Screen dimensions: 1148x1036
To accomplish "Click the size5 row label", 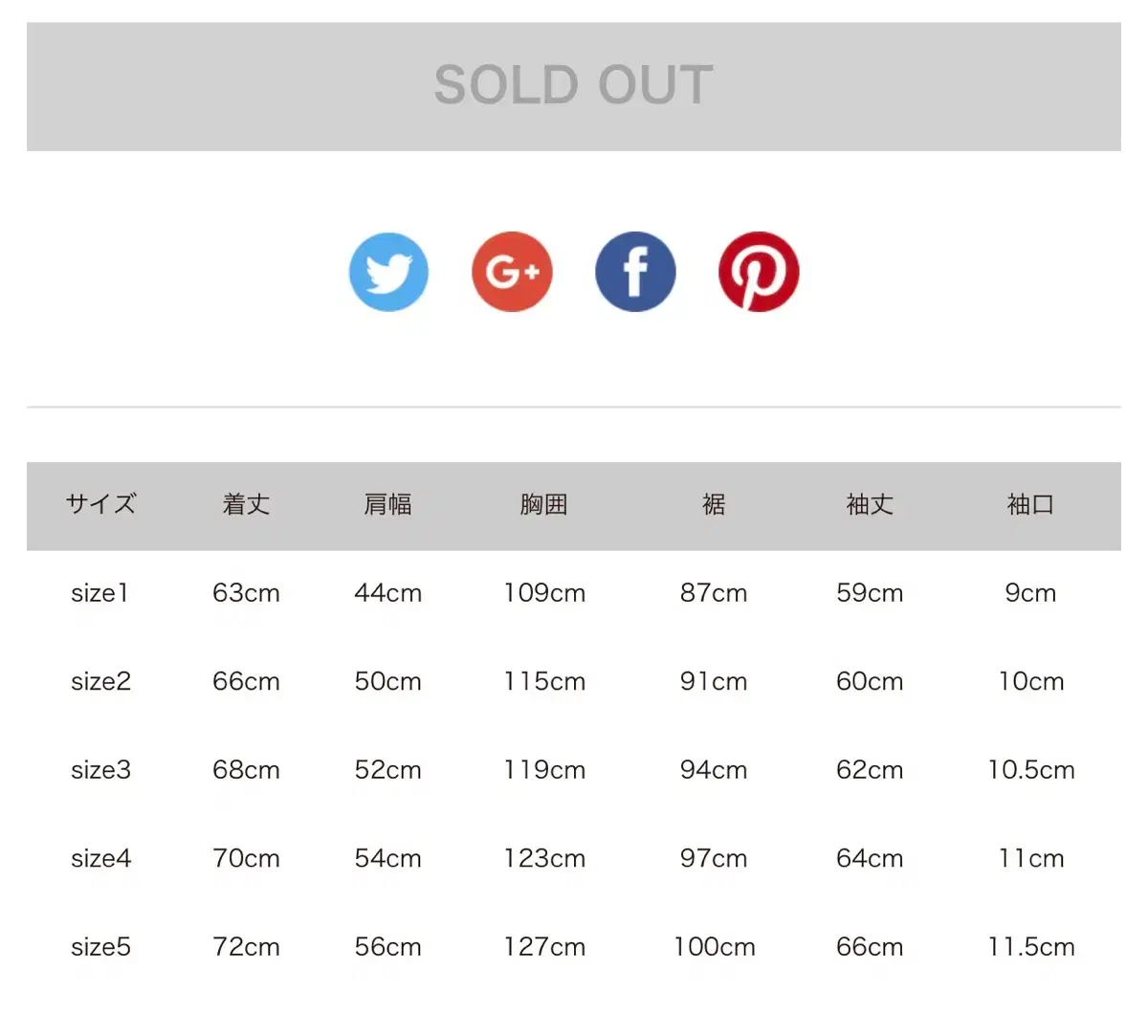I will click(x=100, y=947).
